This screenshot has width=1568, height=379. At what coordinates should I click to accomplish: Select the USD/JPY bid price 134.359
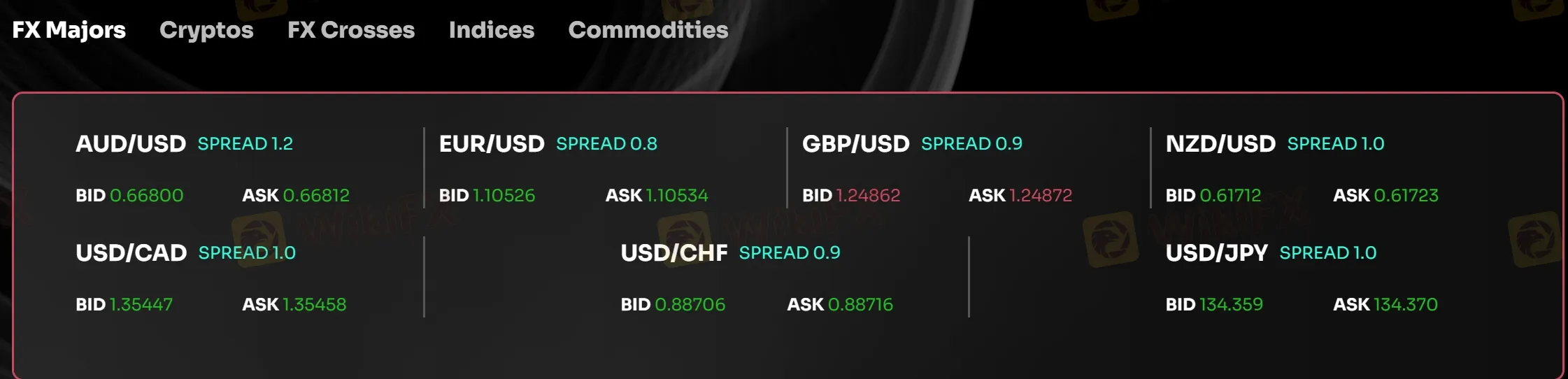click(x=1231, y=305)
